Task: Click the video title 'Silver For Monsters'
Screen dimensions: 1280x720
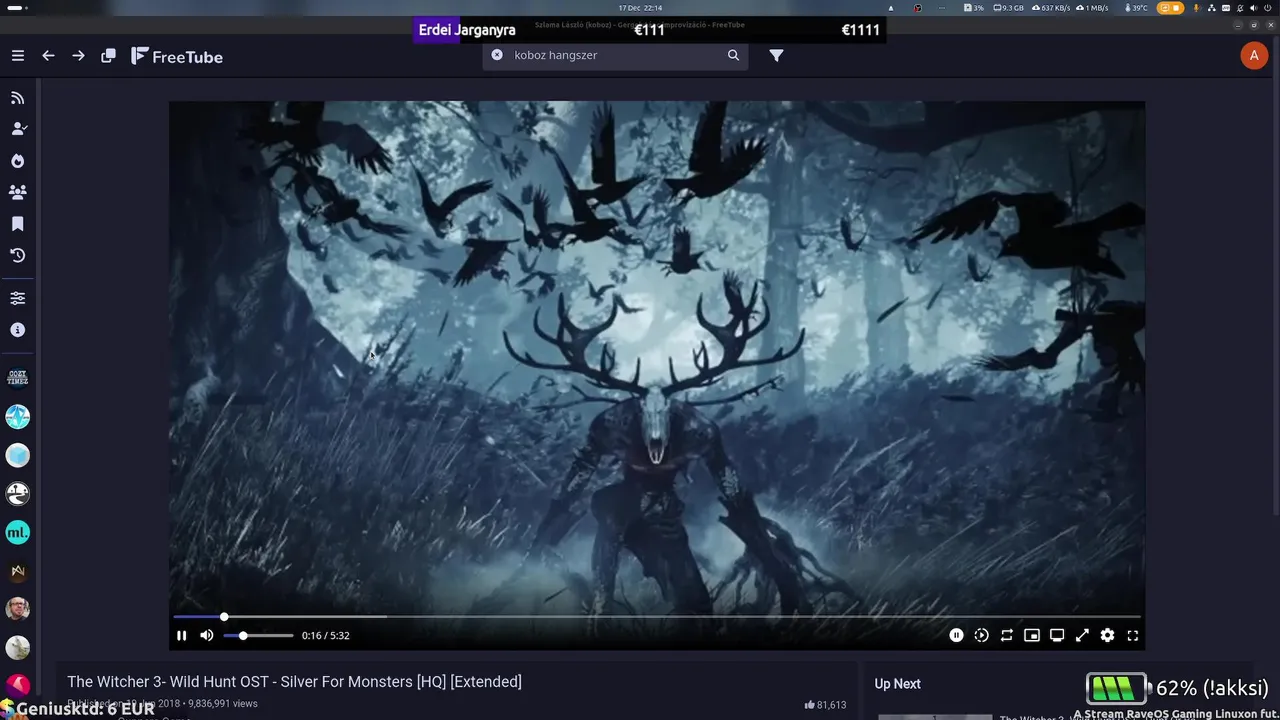Action: [294, 681]
